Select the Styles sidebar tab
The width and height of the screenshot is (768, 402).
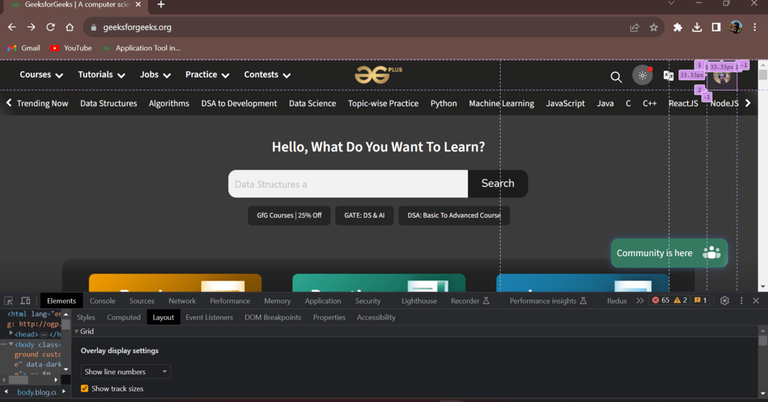(86, 317)
